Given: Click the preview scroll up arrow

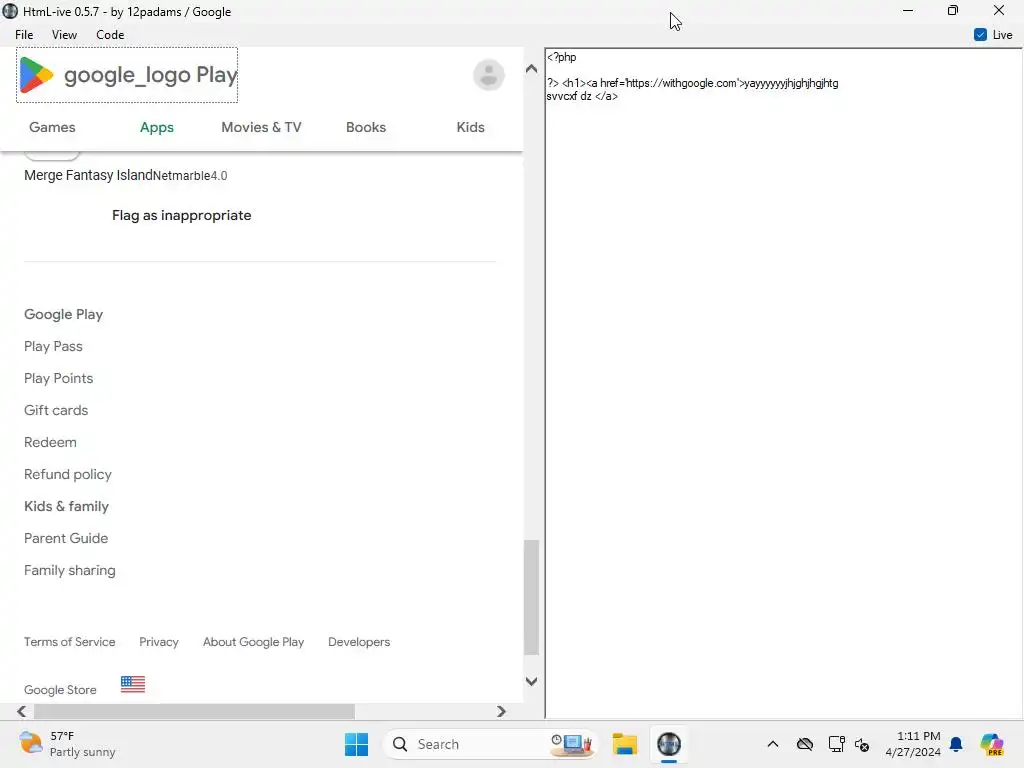Looking at the screenshot, I should click(532, 68).
